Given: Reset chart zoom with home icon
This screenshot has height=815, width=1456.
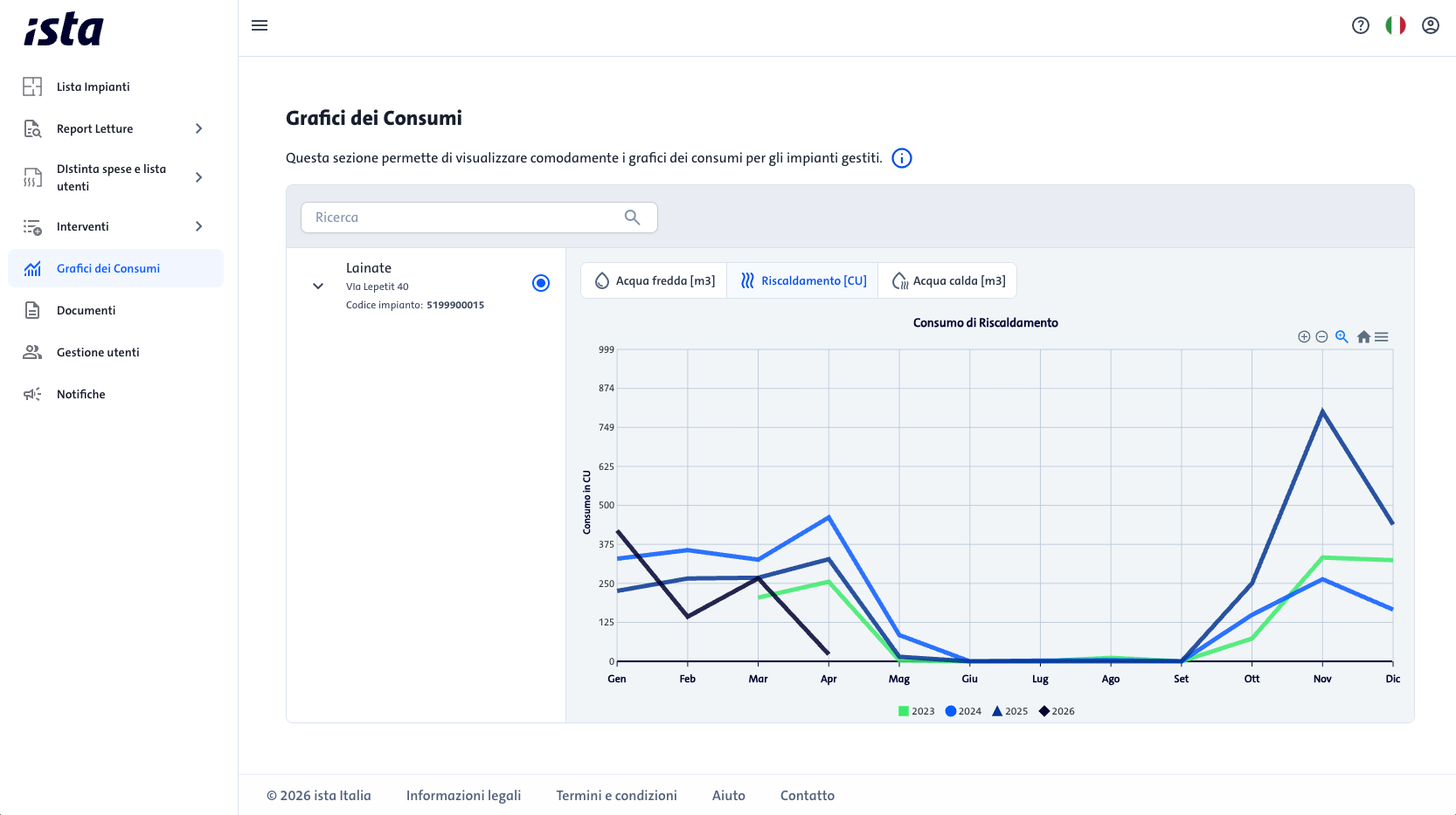Looking at the screenshot, I should (1363, 337).
